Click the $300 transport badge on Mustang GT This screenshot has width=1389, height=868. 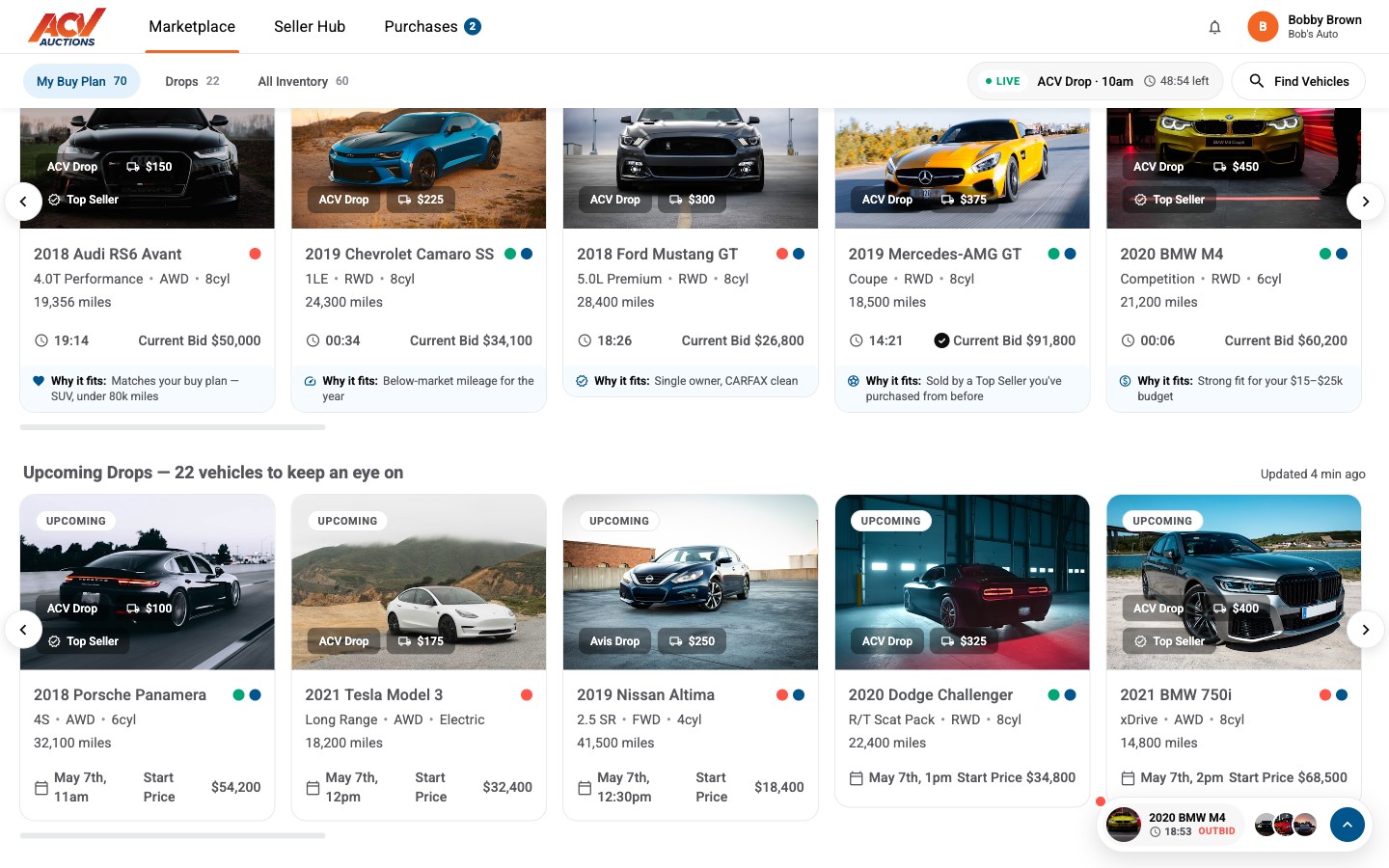pos(692,200)
